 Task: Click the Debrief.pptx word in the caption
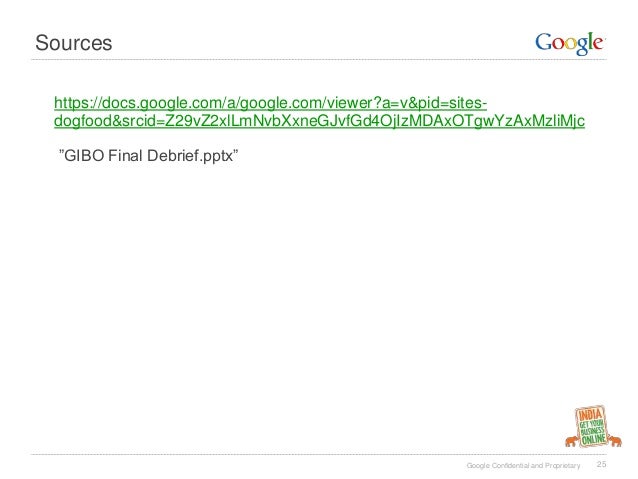click(190, 156)
